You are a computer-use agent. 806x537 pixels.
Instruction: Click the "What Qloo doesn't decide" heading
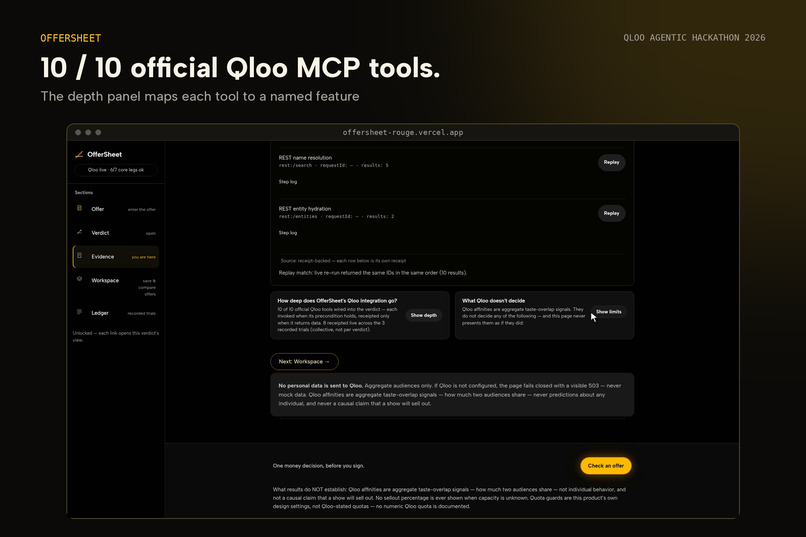(x=493, y=301)
